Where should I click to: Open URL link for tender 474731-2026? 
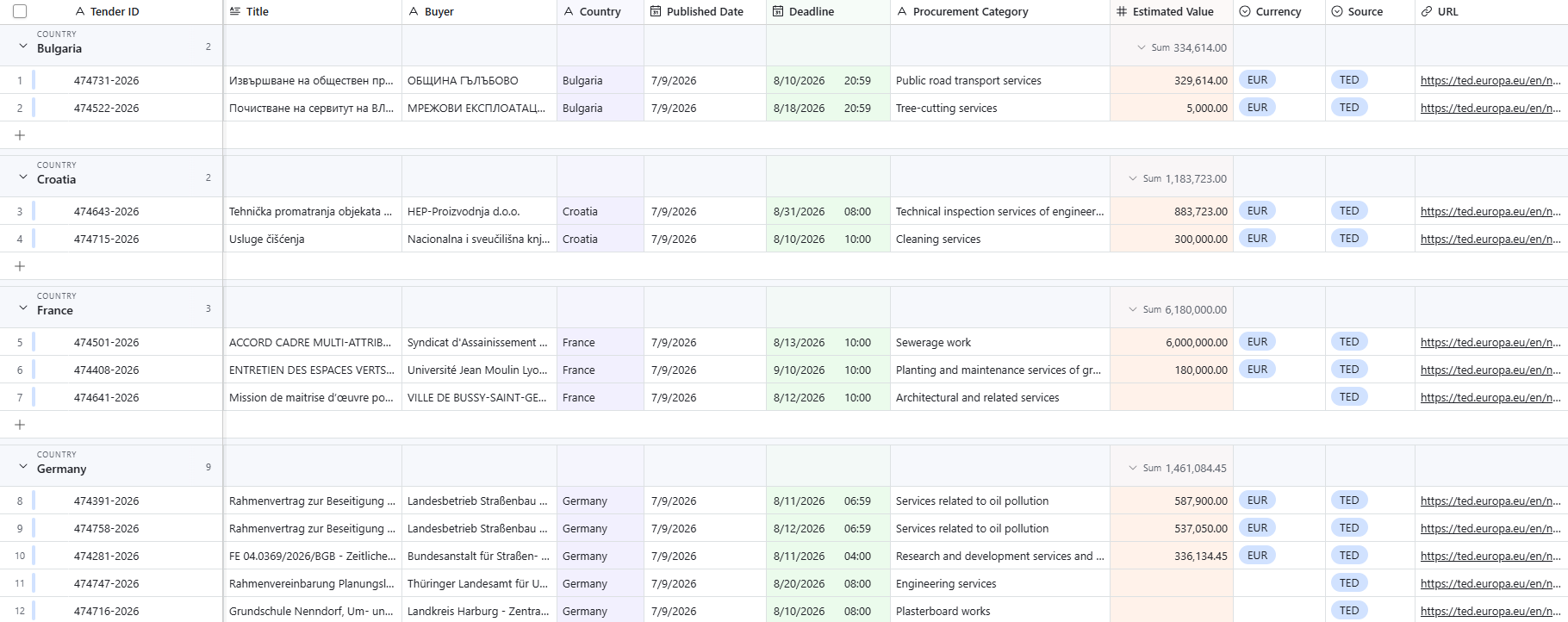pyautogui.click(x=1490, y=81)
